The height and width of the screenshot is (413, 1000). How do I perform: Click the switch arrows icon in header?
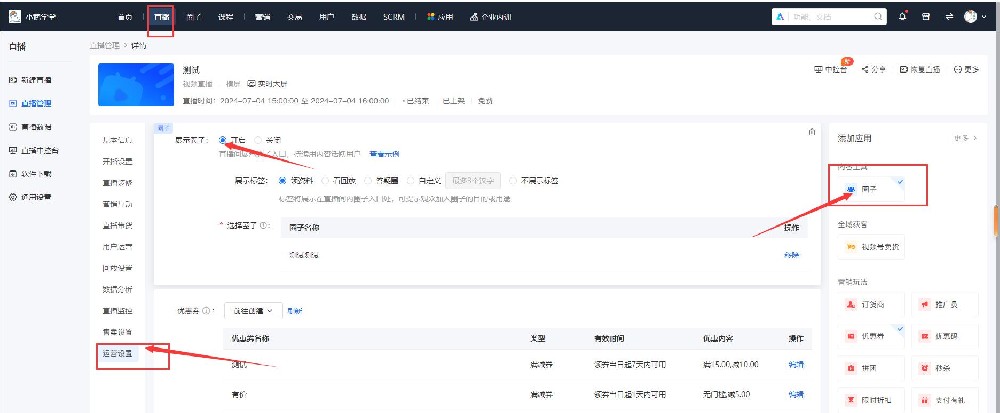tap(949, 17)
